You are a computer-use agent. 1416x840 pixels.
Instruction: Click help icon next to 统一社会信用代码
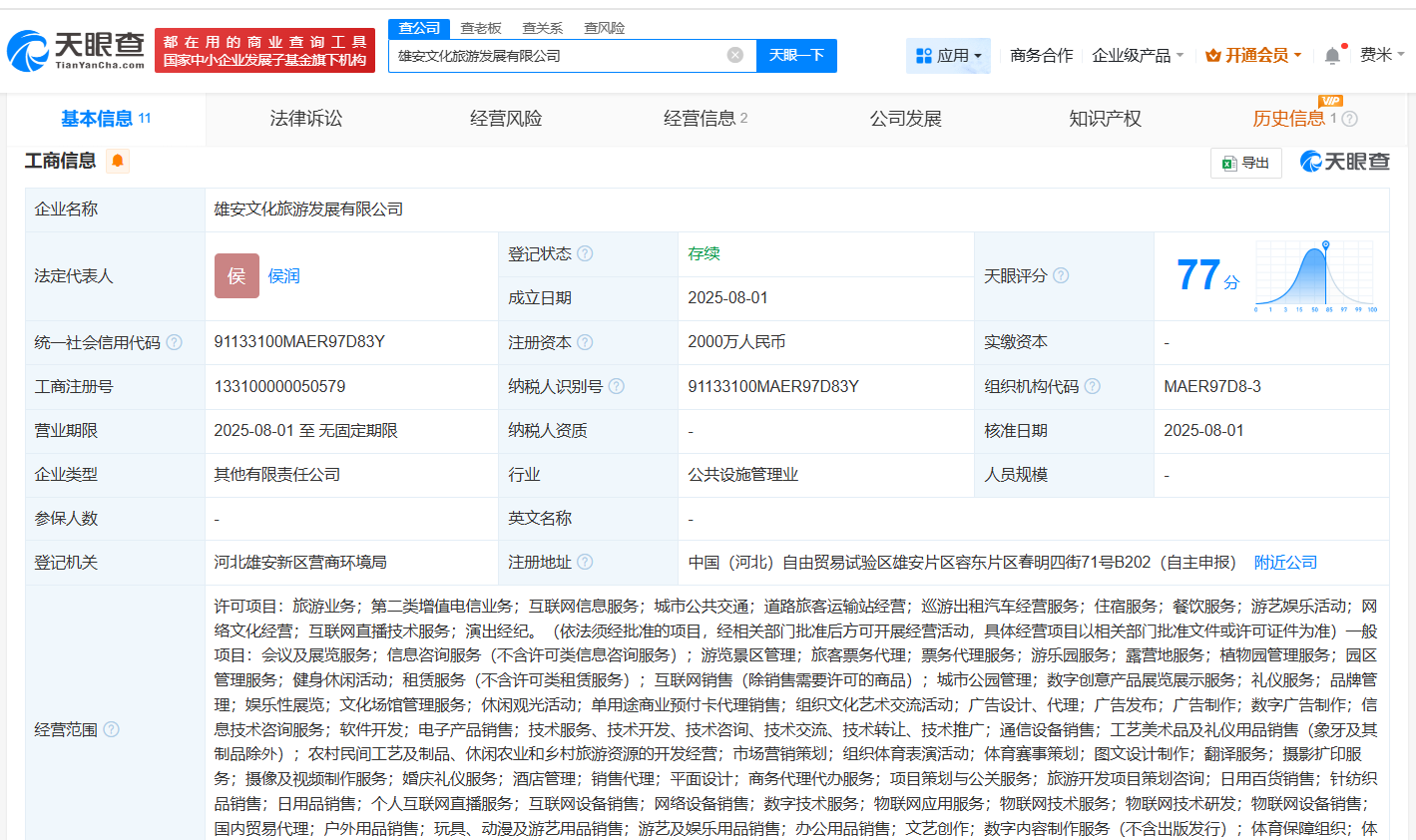[x=175, y=342]
